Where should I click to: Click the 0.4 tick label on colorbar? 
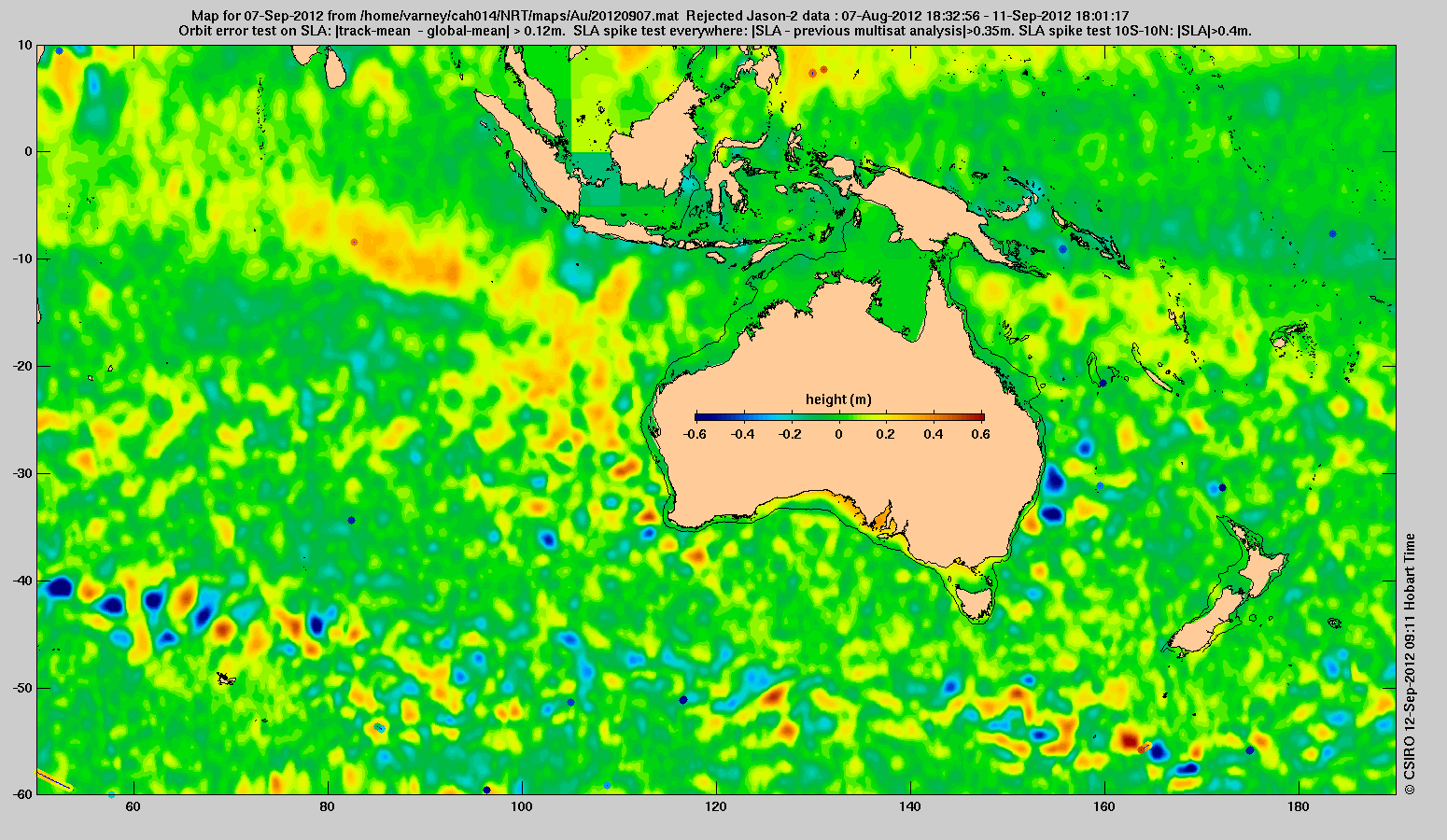935,434
